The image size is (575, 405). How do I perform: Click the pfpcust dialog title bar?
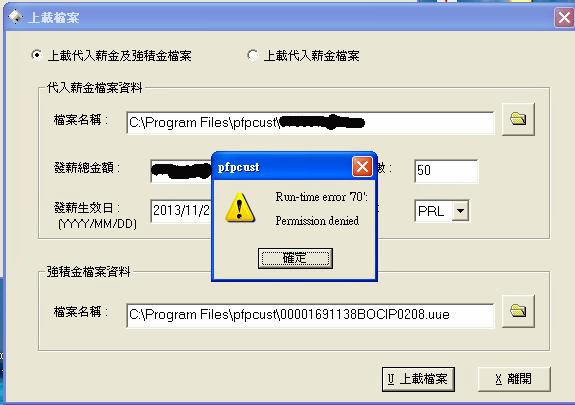[x=282, y=167]
